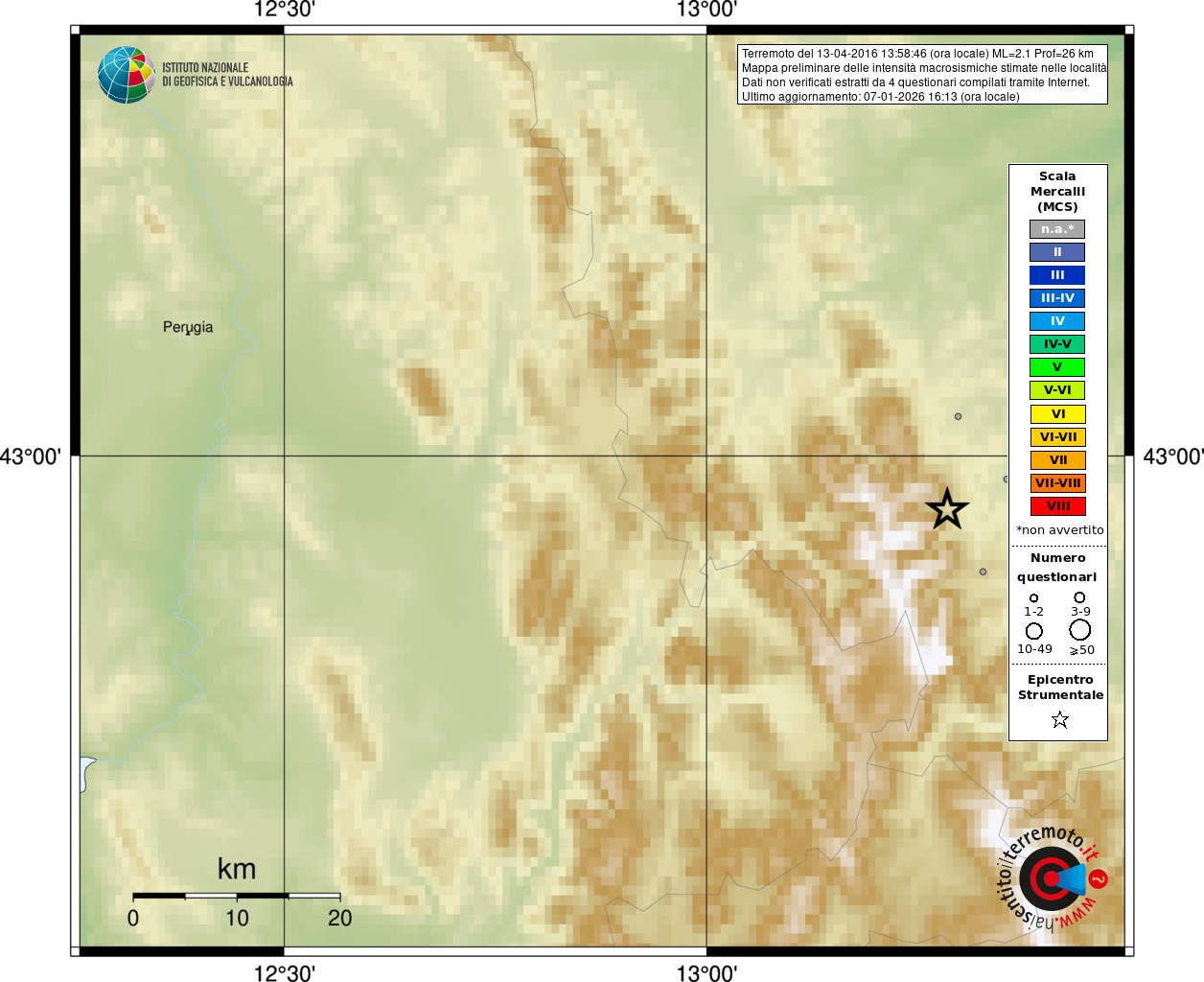Click the epicenter star marker on map
Image resolution: width=1204 pixels, height=982 pixels.
947,508
